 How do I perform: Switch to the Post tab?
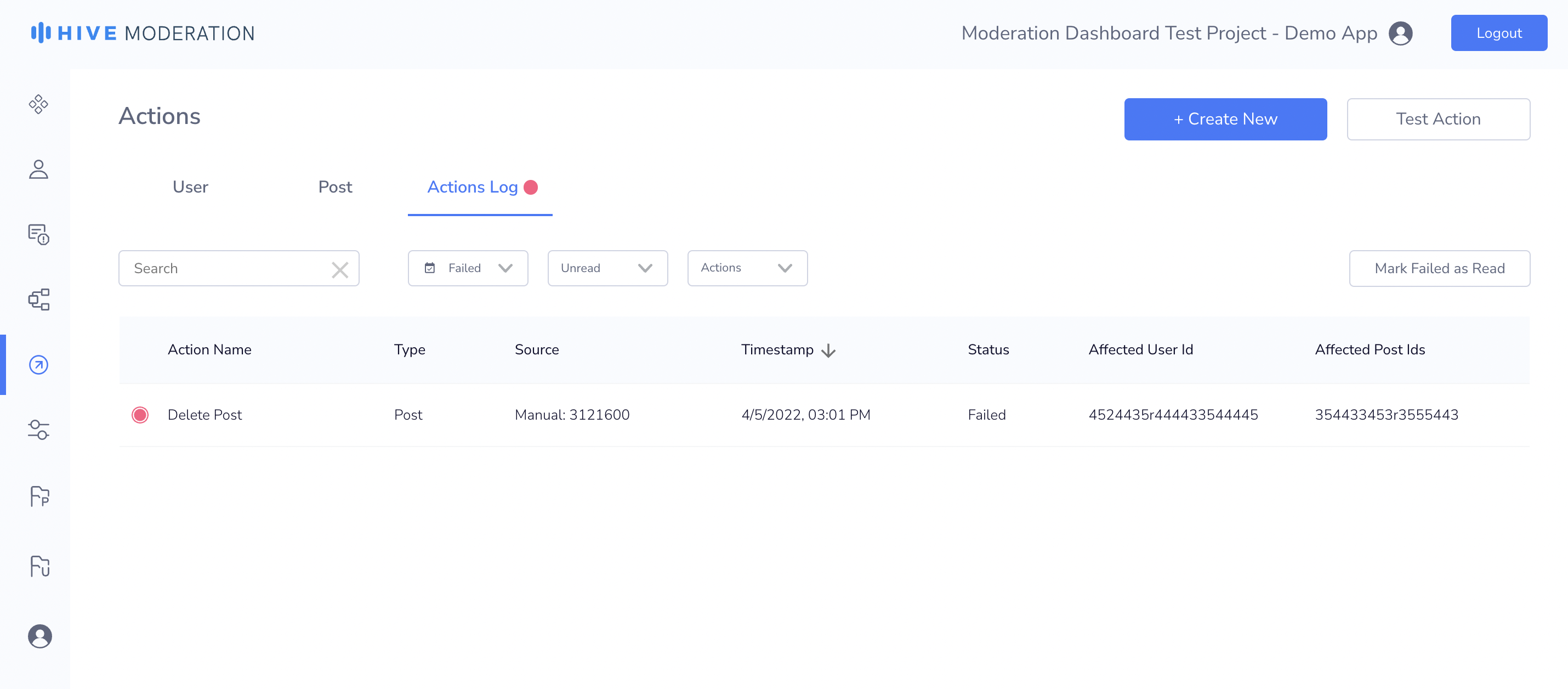point(335,187)
